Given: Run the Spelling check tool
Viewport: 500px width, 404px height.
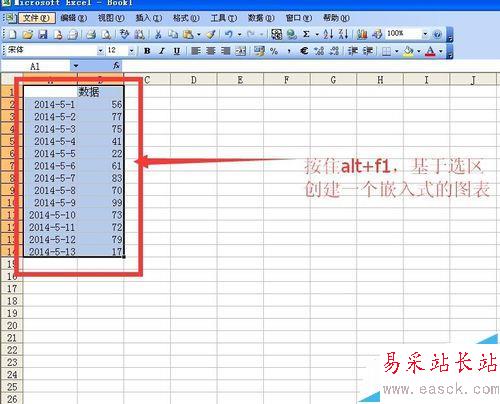Looking at the screenshot, I should (124, 34).
